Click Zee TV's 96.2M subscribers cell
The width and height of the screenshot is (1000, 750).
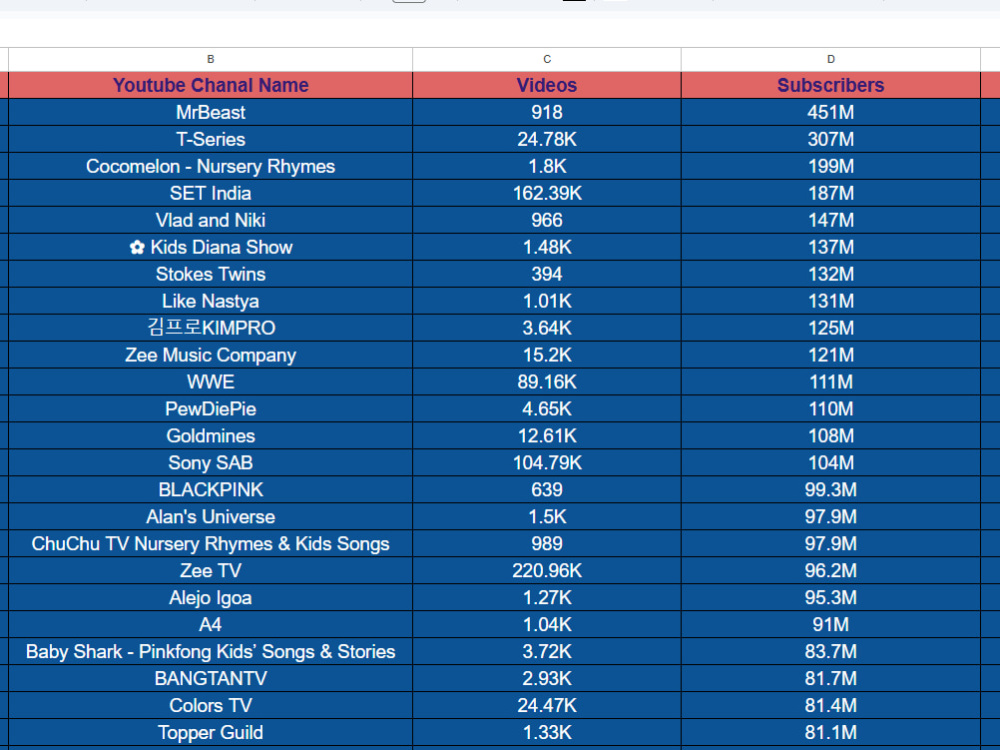pos(830,570)
